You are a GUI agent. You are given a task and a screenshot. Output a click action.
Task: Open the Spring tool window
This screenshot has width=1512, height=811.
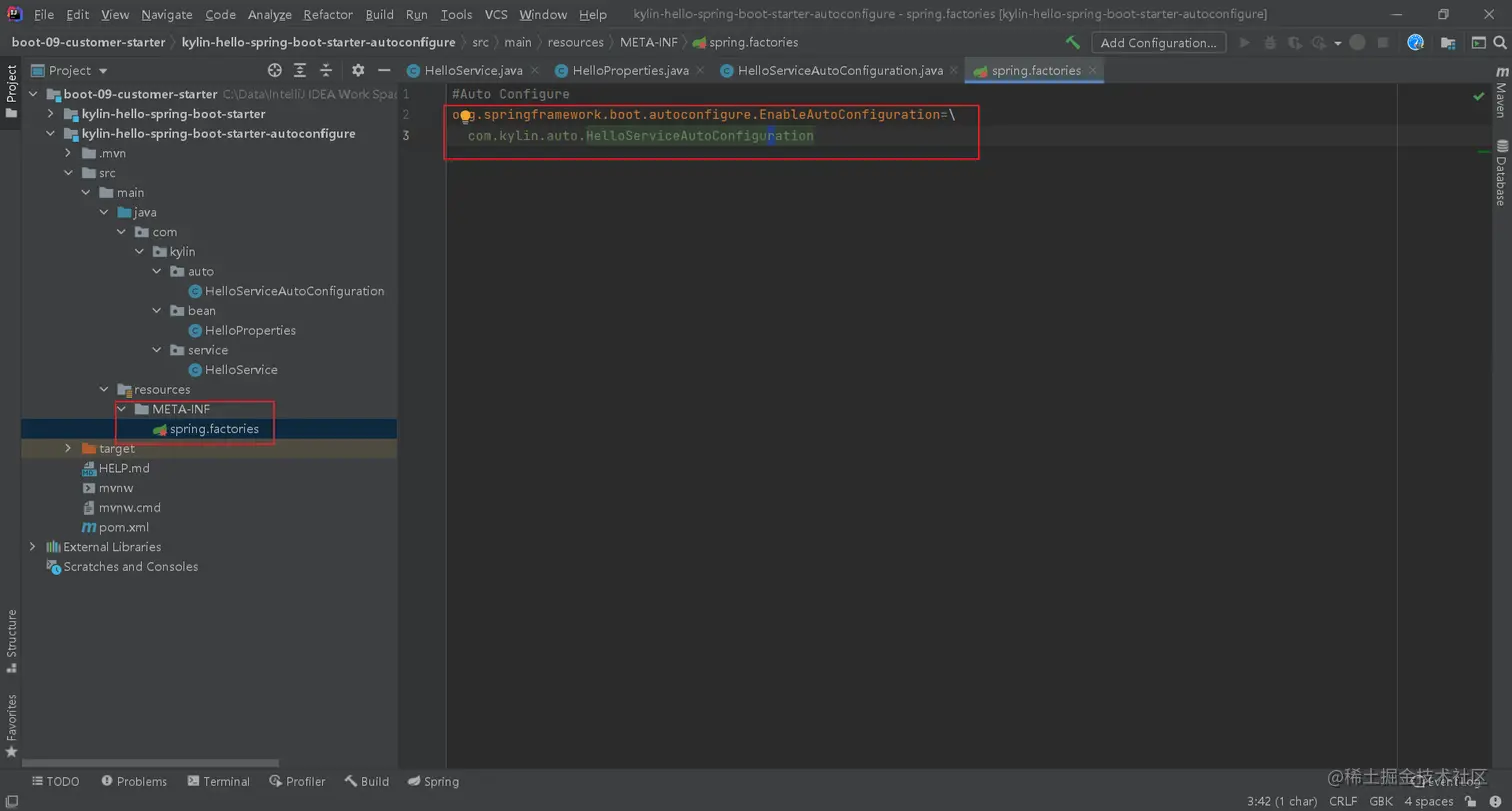[433, 781]
